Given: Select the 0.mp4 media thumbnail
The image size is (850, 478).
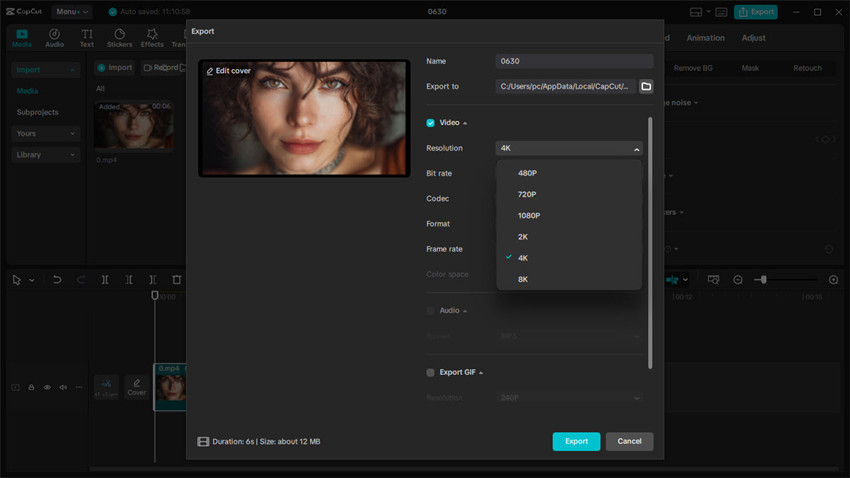Looking at the screenshot, I should (x=134, y=125).
